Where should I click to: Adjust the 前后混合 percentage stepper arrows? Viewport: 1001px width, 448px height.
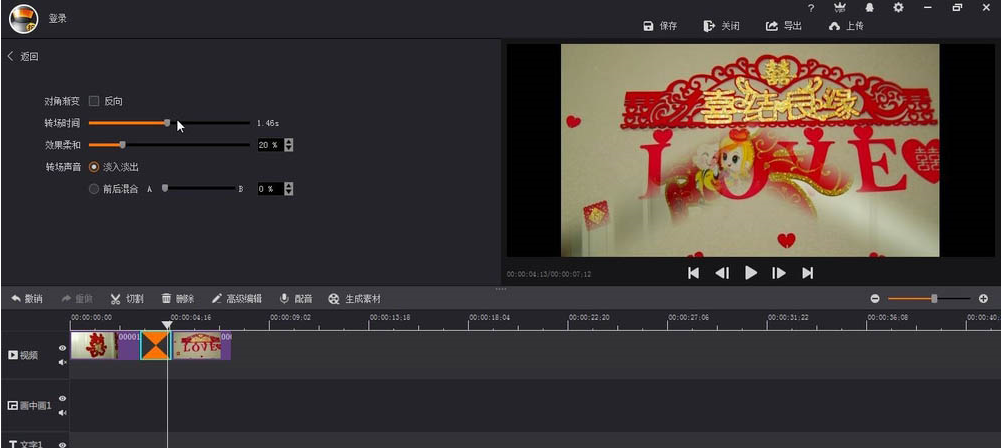click(x=289, y=188)
